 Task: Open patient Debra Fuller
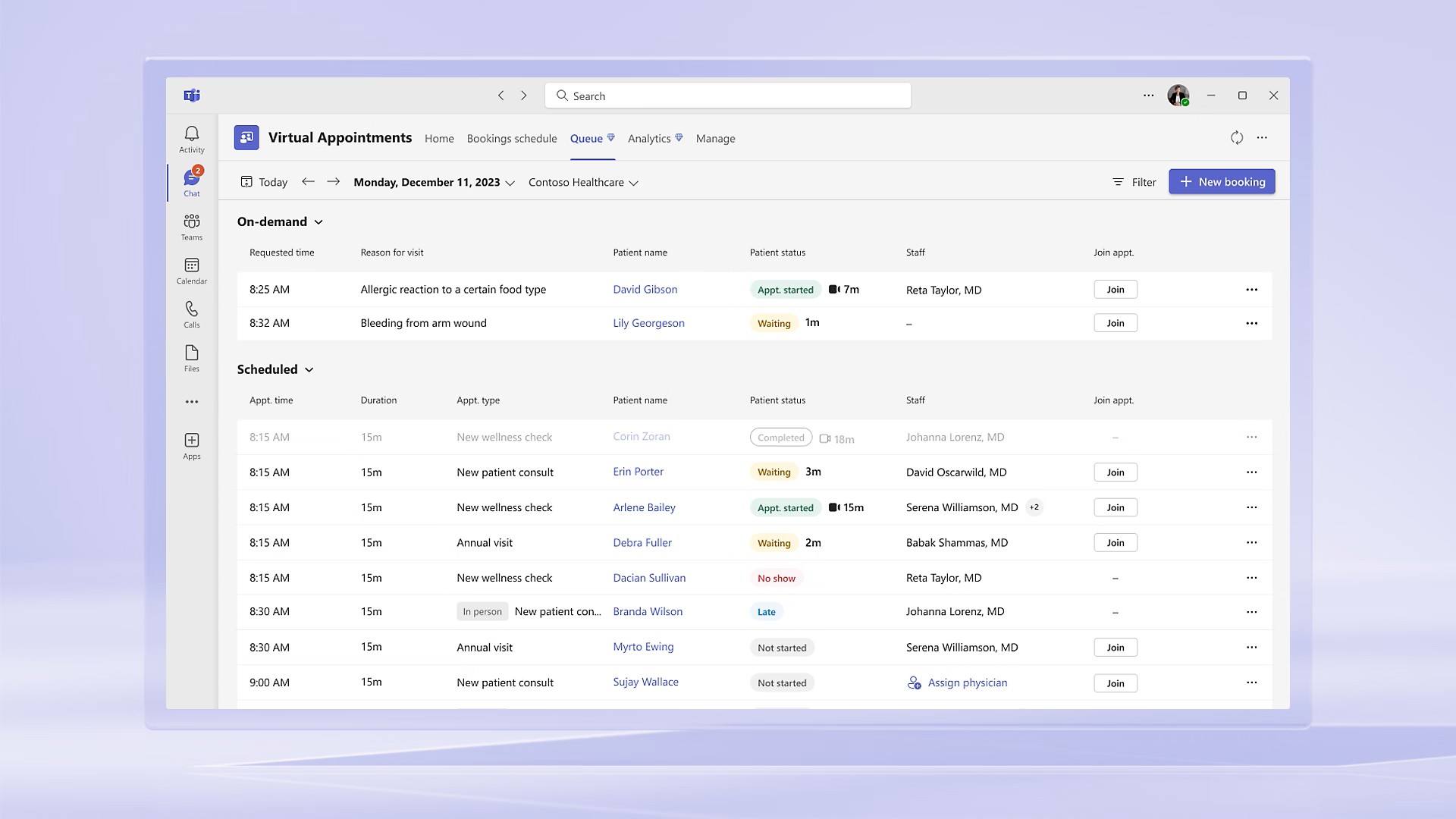[642, 543]
